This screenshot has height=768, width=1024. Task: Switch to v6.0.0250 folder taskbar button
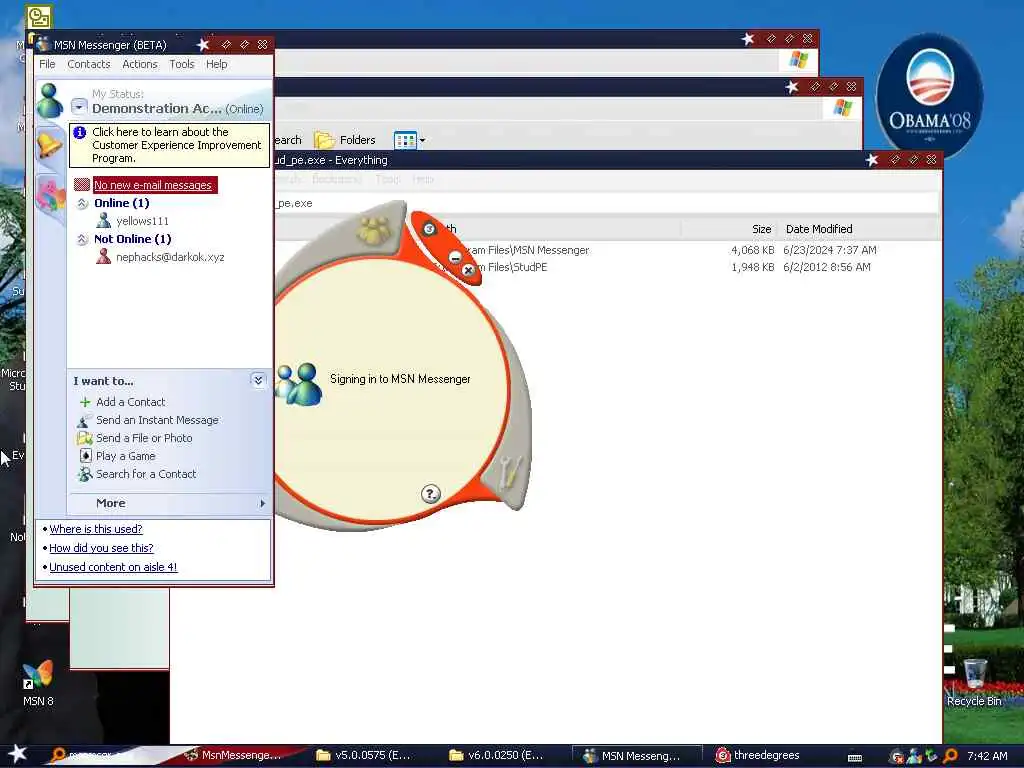(496, 755)
